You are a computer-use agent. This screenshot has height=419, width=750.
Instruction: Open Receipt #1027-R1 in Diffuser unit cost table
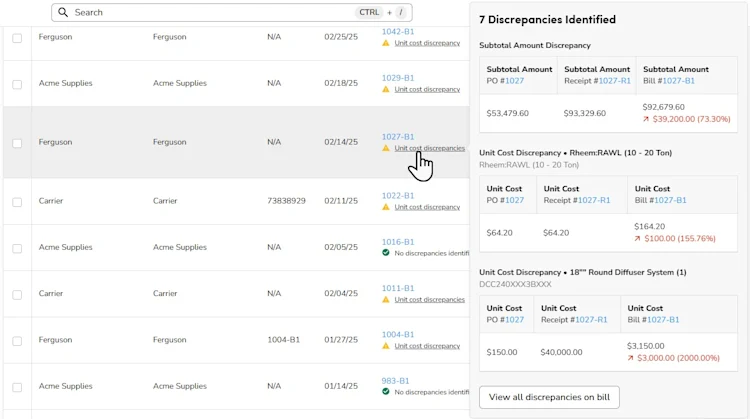coord(591,320)
